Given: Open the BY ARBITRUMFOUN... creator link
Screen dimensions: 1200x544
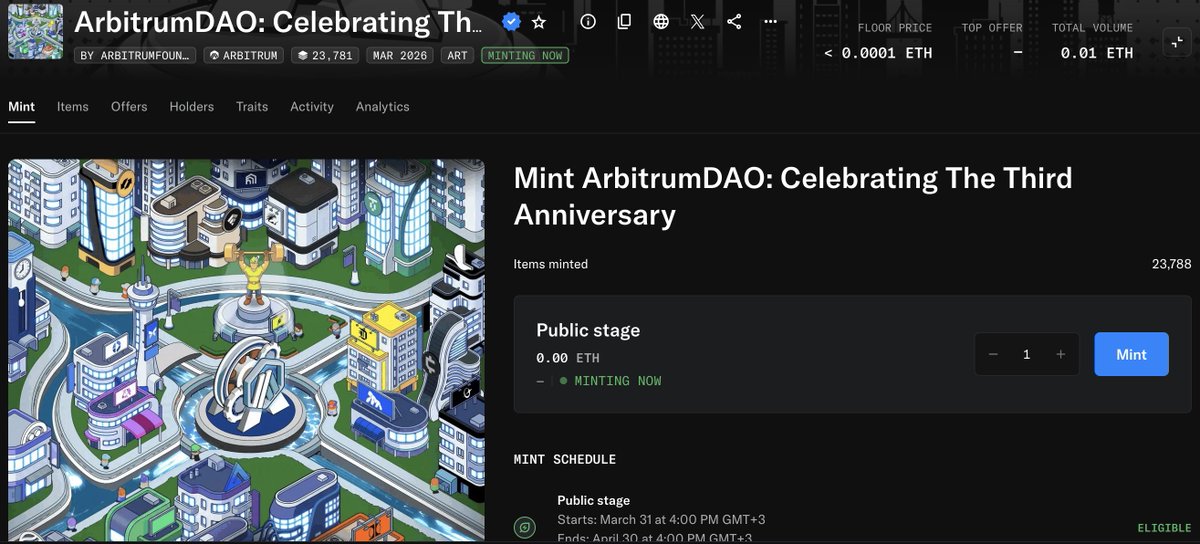Looking at the screenshot, I should (x=134, y=55).
